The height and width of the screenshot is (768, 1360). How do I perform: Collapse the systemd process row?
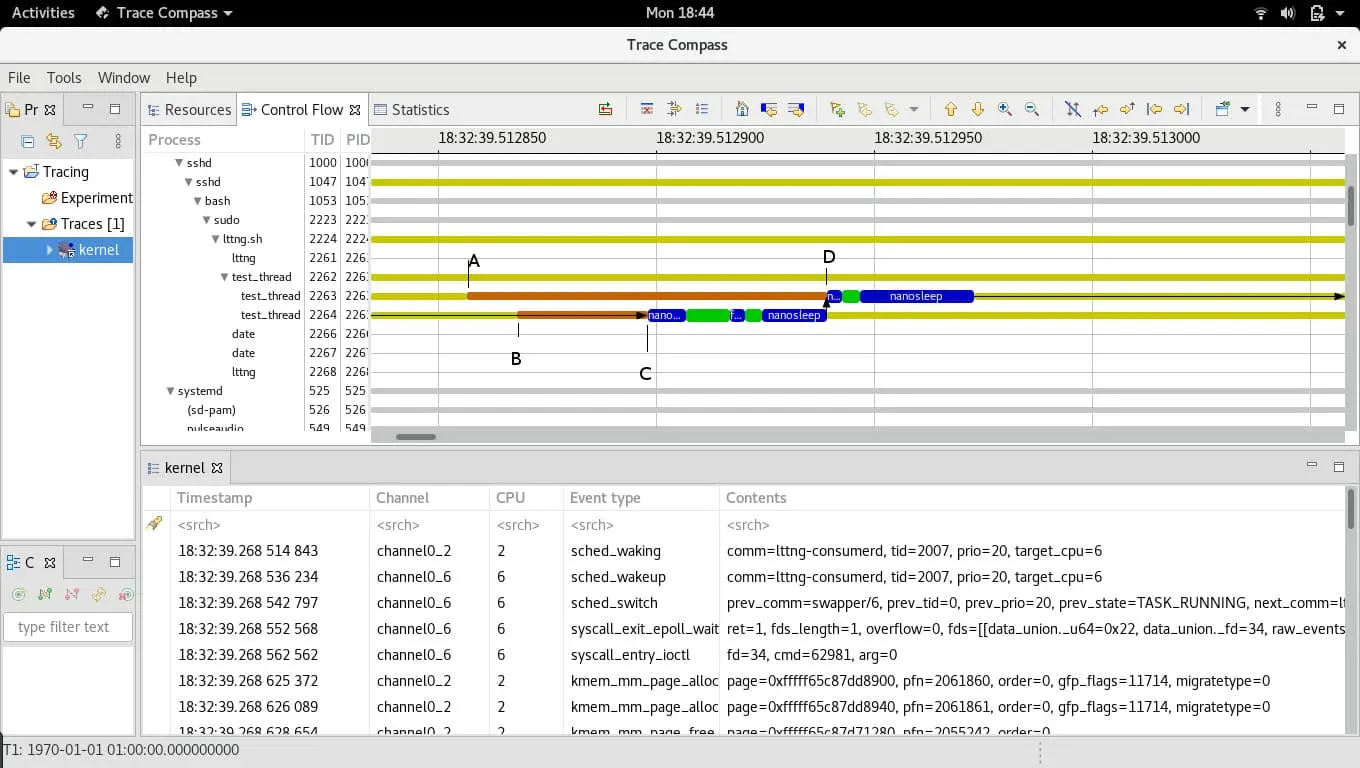[170, 391]
